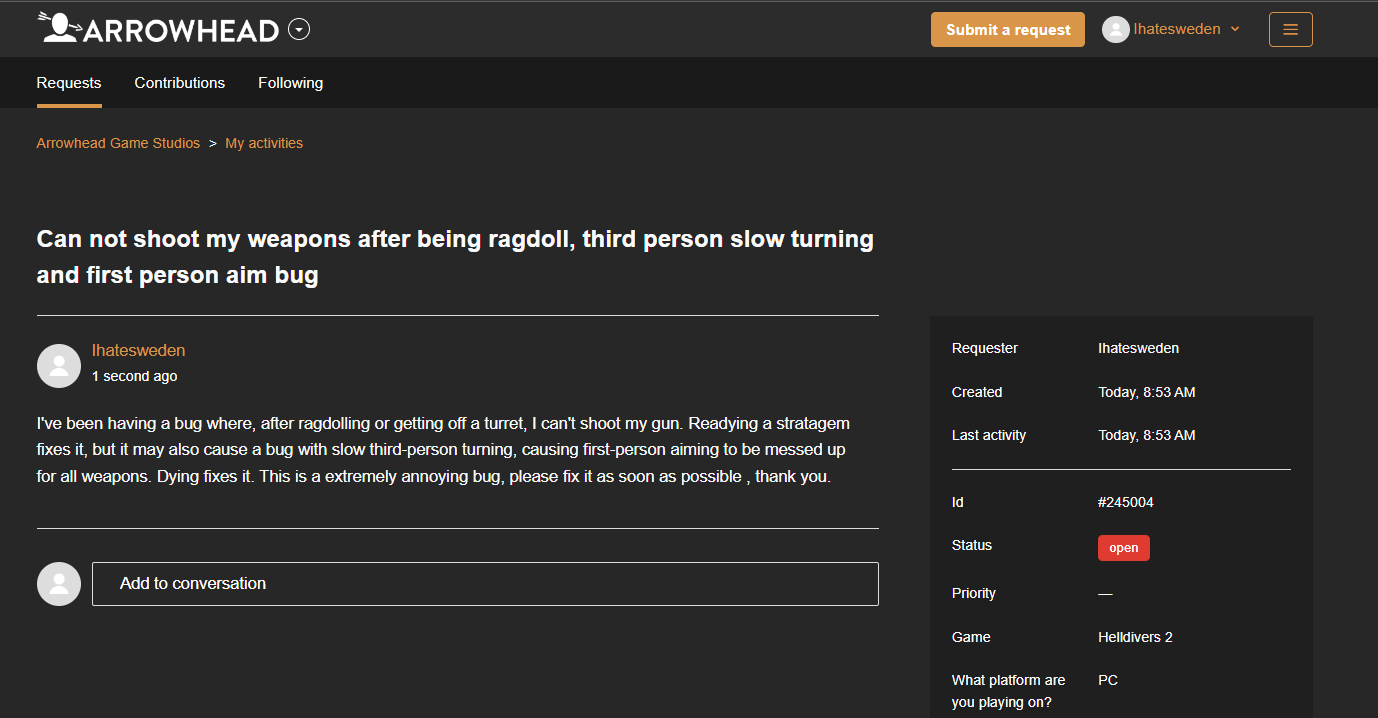1378x718 pixels.
Task: Open the Ihatesweden username in the header
Action: (x=1177, y=29)
